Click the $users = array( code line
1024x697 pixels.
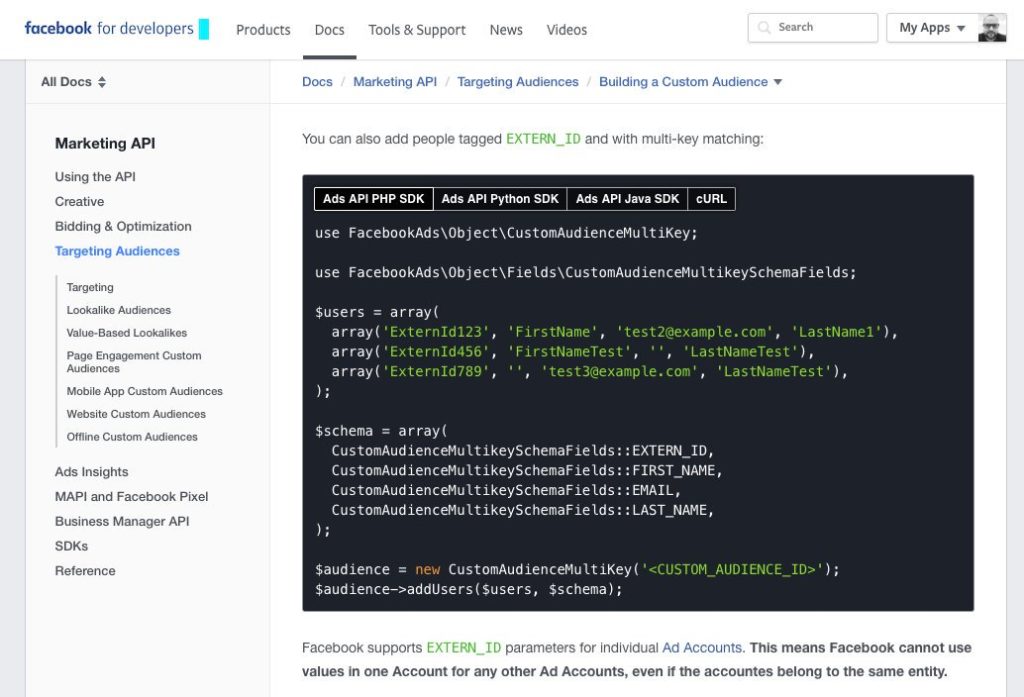click(x=377, y=312)
